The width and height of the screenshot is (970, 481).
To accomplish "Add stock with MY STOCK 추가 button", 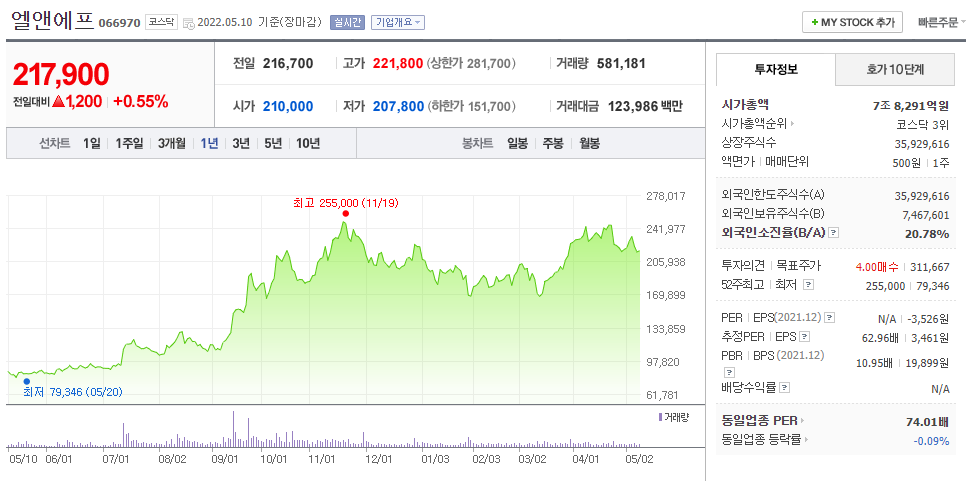I will (x=852, y=22).
